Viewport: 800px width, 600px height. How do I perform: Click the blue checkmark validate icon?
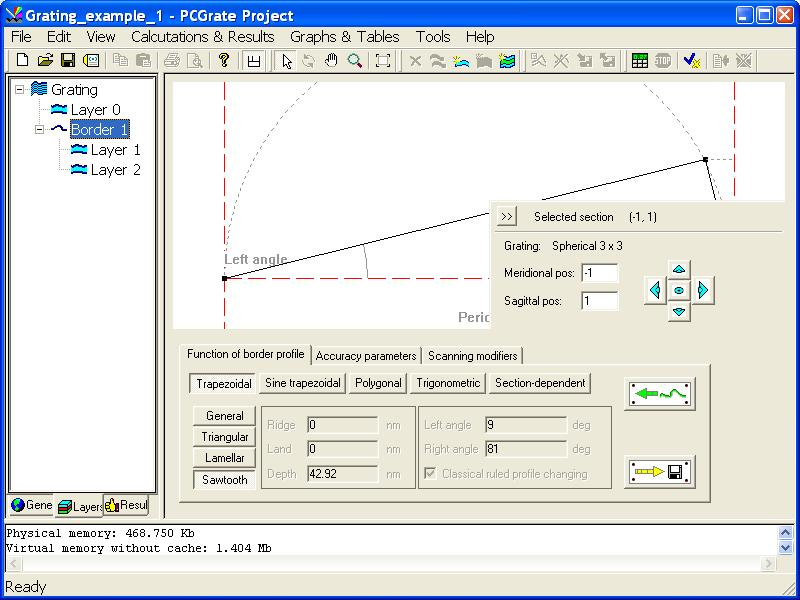(691, 61)
